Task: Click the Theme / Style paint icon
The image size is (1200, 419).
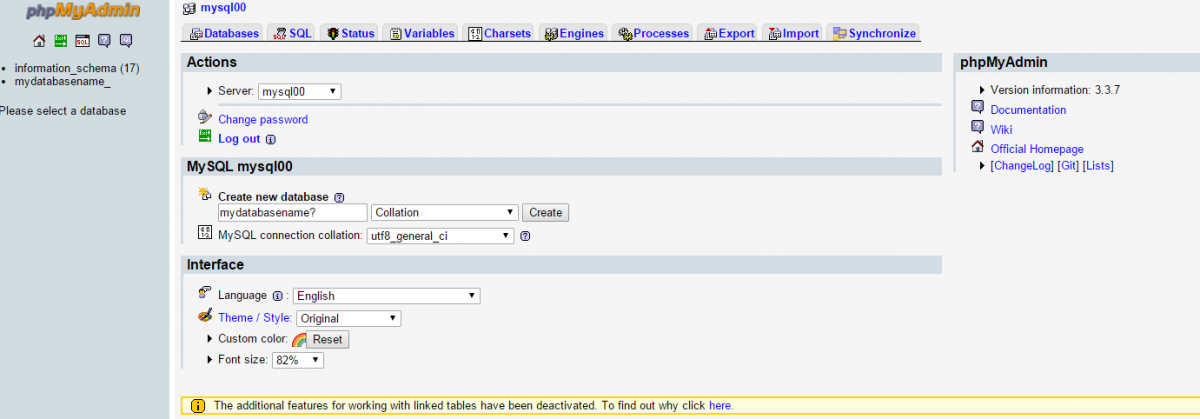Action: (205, 316)
